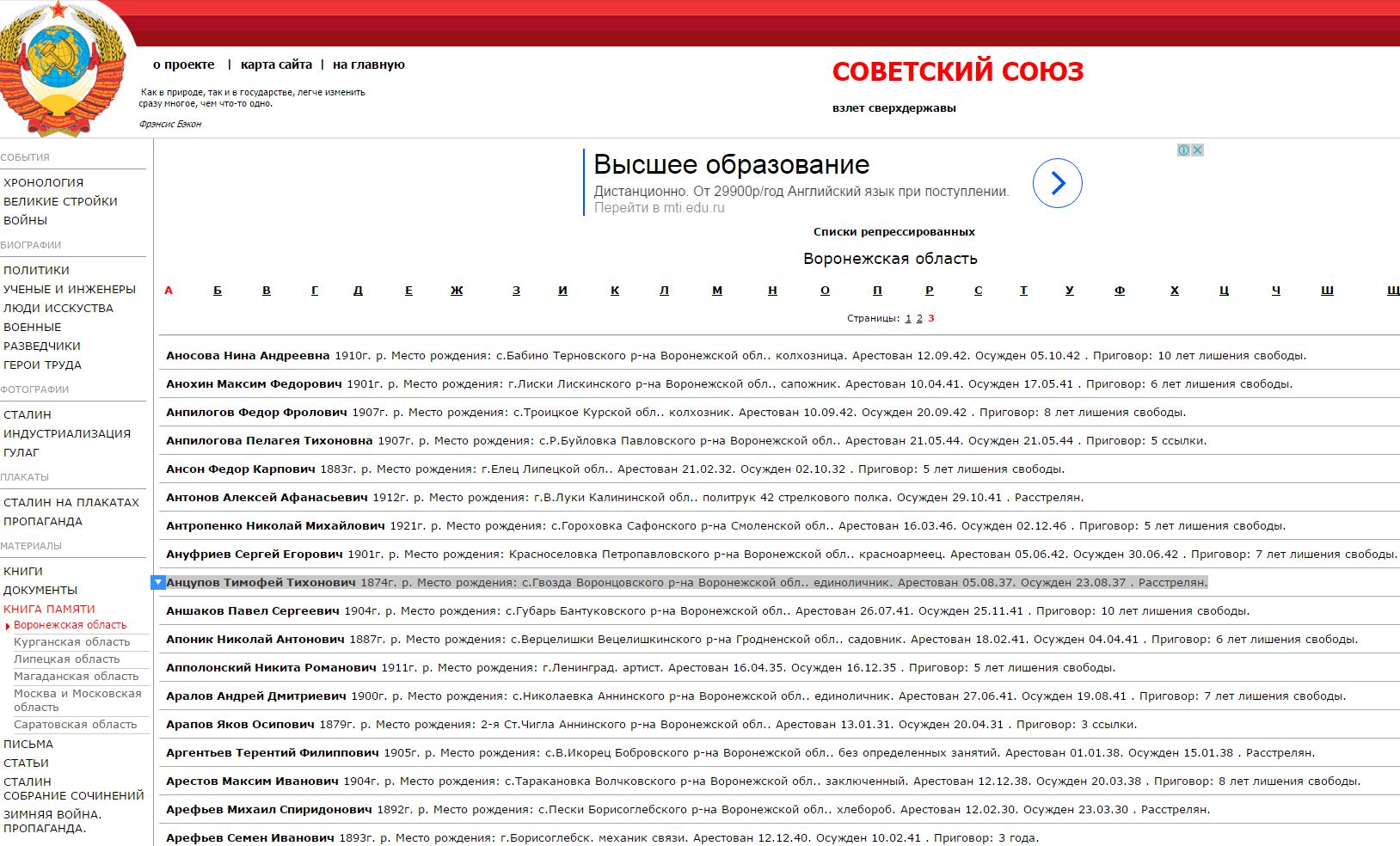
Task: Go to 'на главную' home link
Action: (x=368, y=64)
